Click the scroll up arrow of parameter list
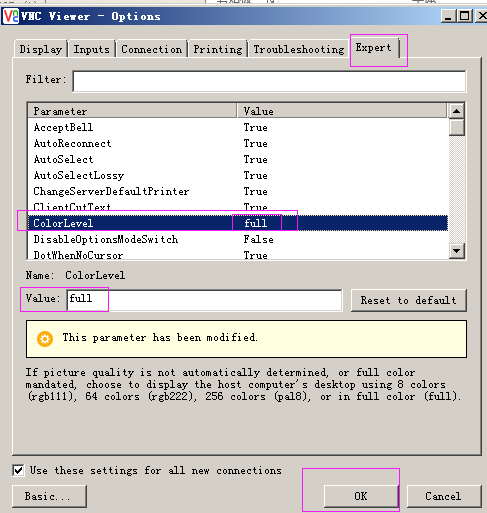The image size is (487, 513). [x=456, y=111]
